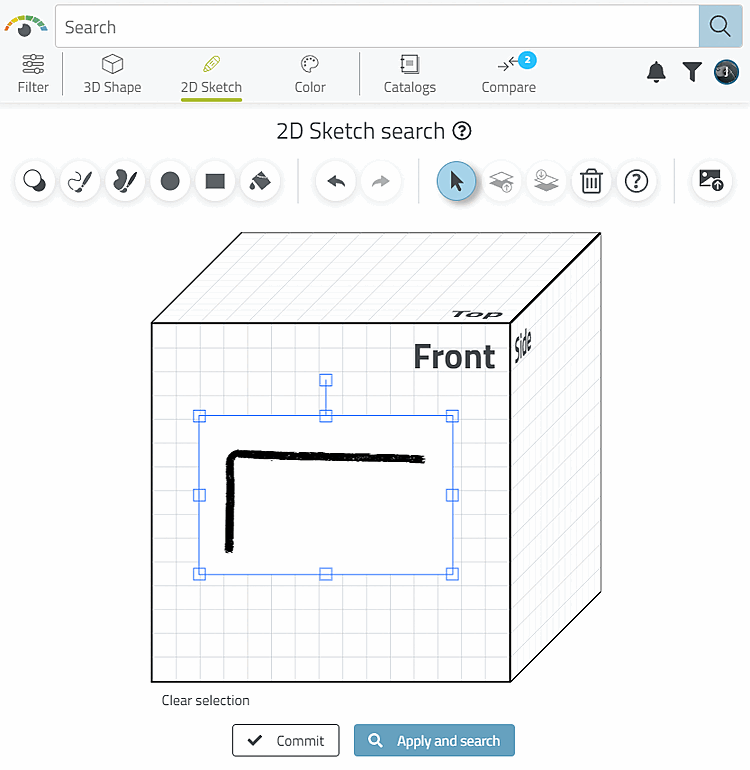This screenshot has width=750, height=770.
Task: Select the 2D Sketch tab
Action: [x=211, y=75]
